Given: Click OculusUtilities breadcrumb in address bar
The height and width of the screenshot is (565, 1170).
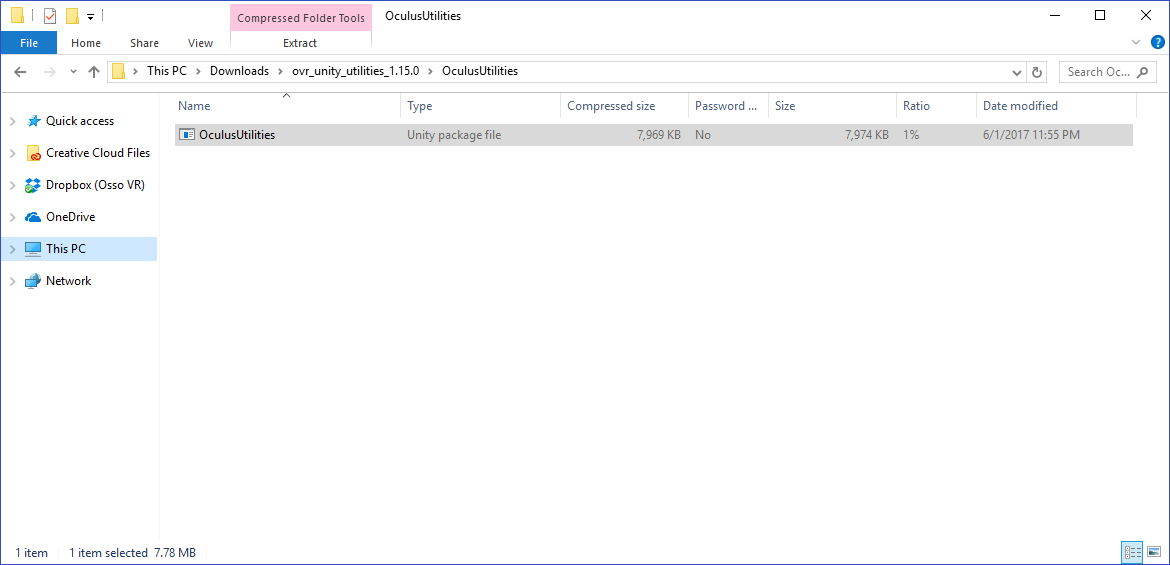Looking at the screenshot, I should click(x=480, y=72).
